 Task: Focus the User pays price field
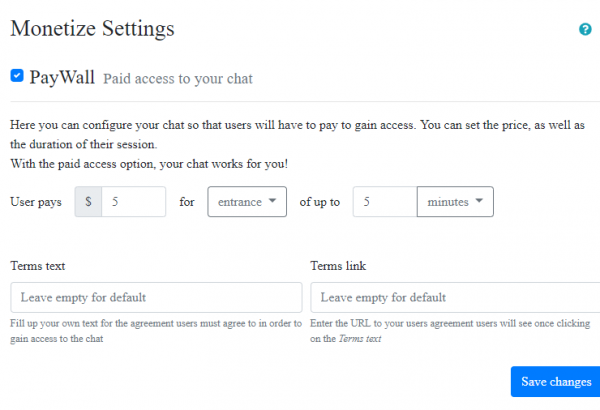click(133, 202)
